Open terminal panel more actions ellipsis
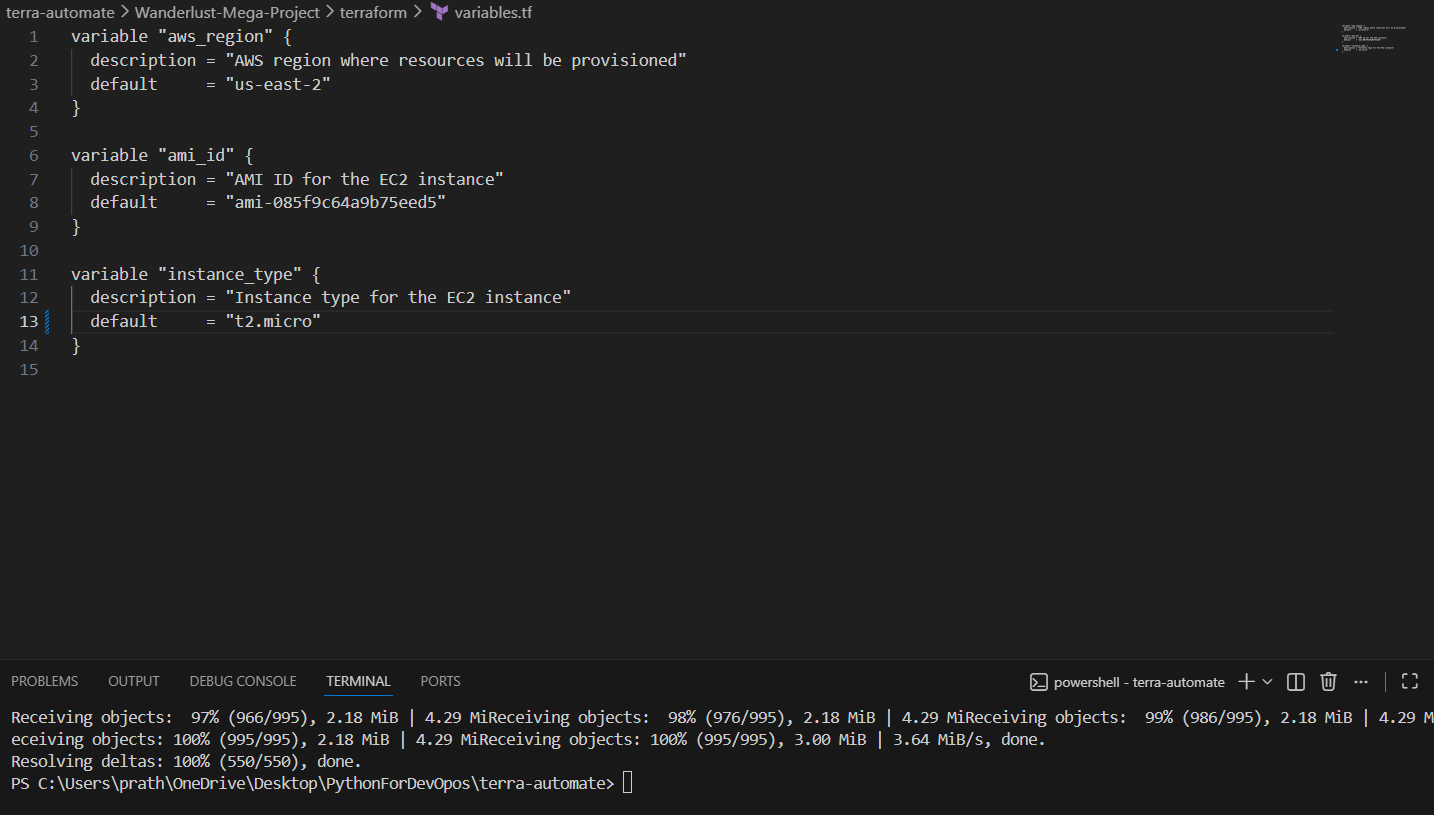1434x815 pixels. 1361,682
